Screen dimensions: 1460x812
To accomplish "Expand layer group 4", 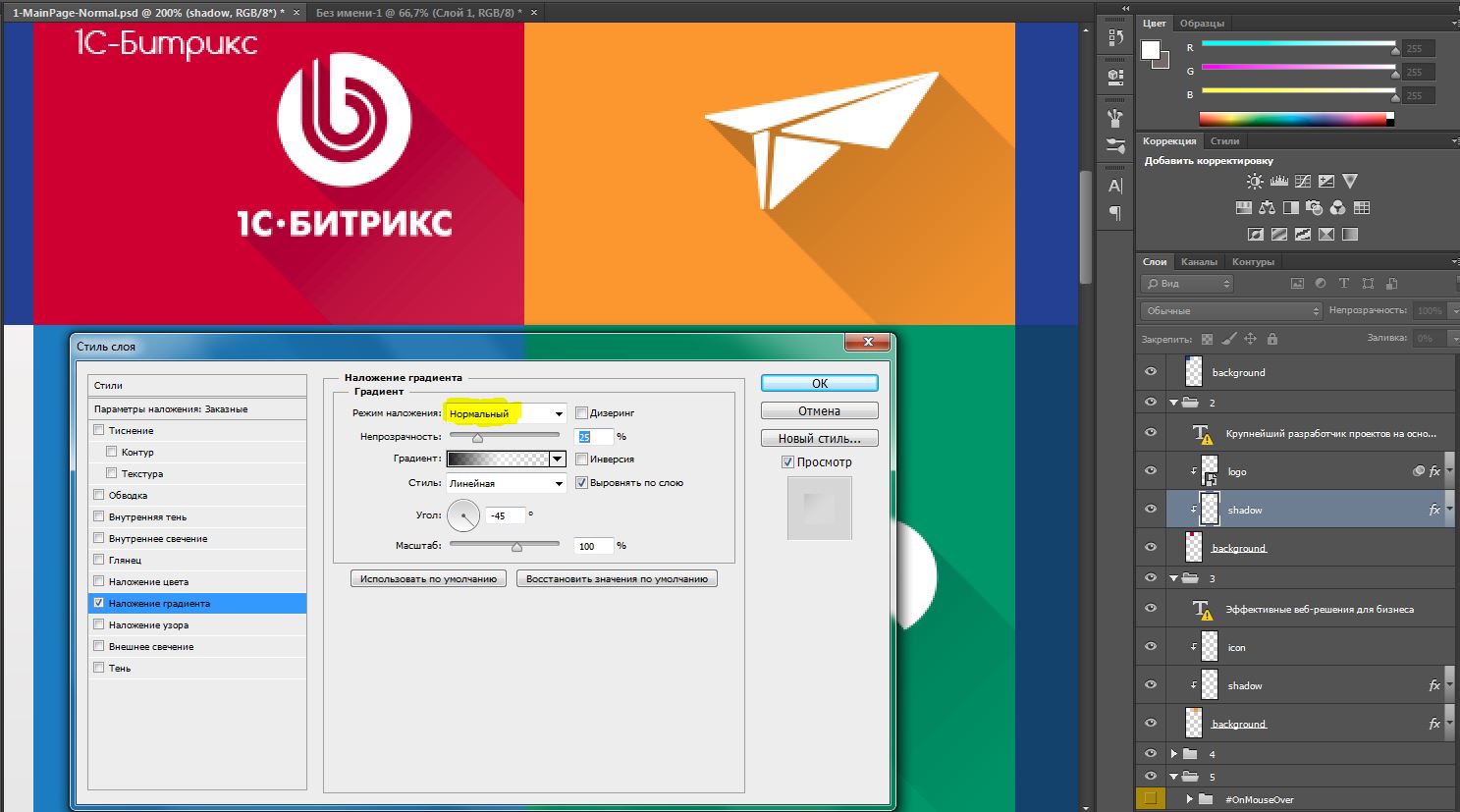I will [x=1174, y=754].
